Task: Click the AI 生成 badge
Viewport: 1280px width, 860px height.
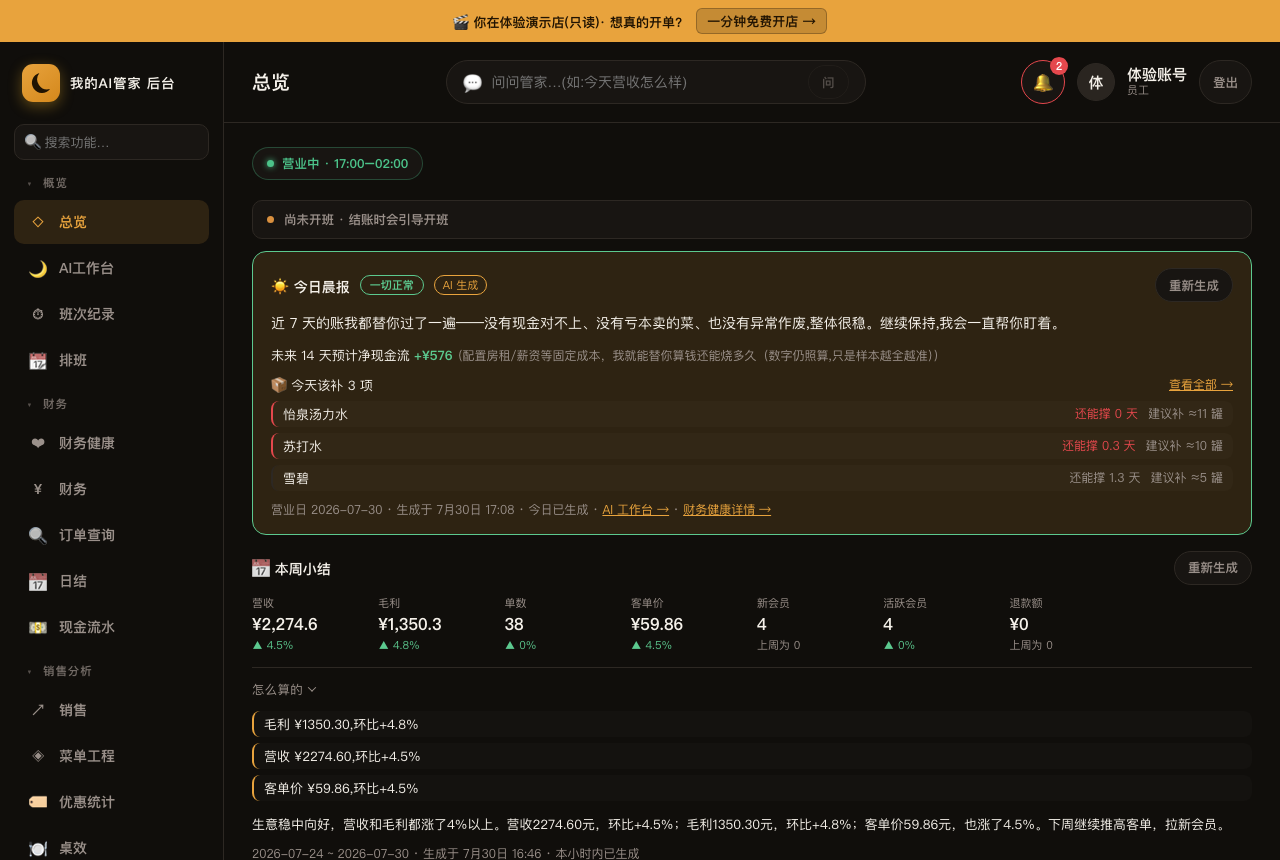Action: coord(460,285)
